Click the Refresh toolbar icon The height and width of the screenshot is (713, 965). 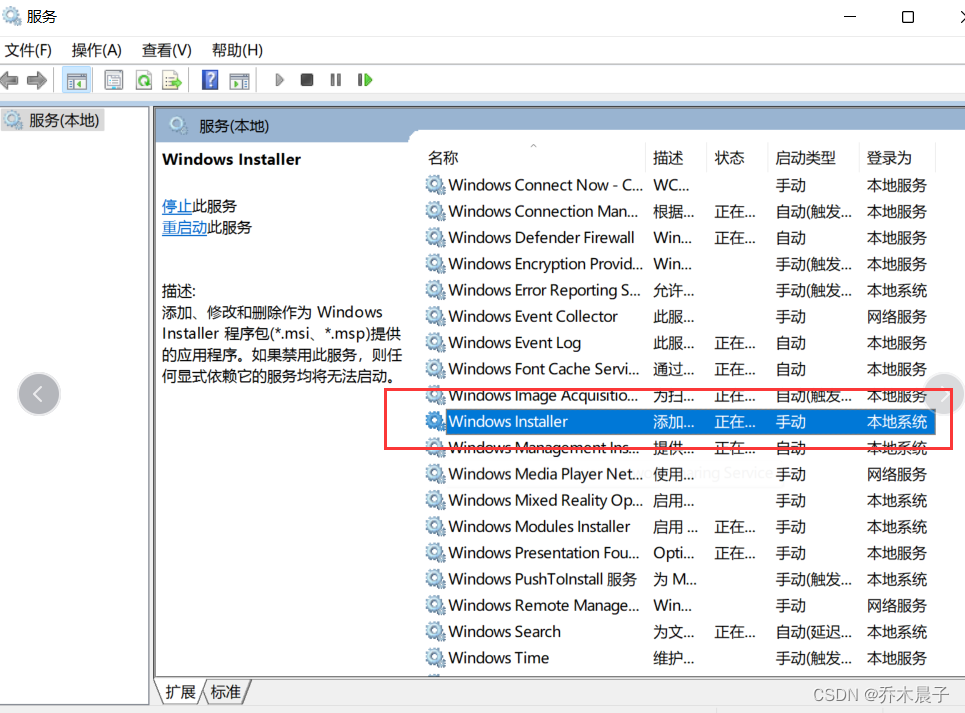tap(144, 80)
